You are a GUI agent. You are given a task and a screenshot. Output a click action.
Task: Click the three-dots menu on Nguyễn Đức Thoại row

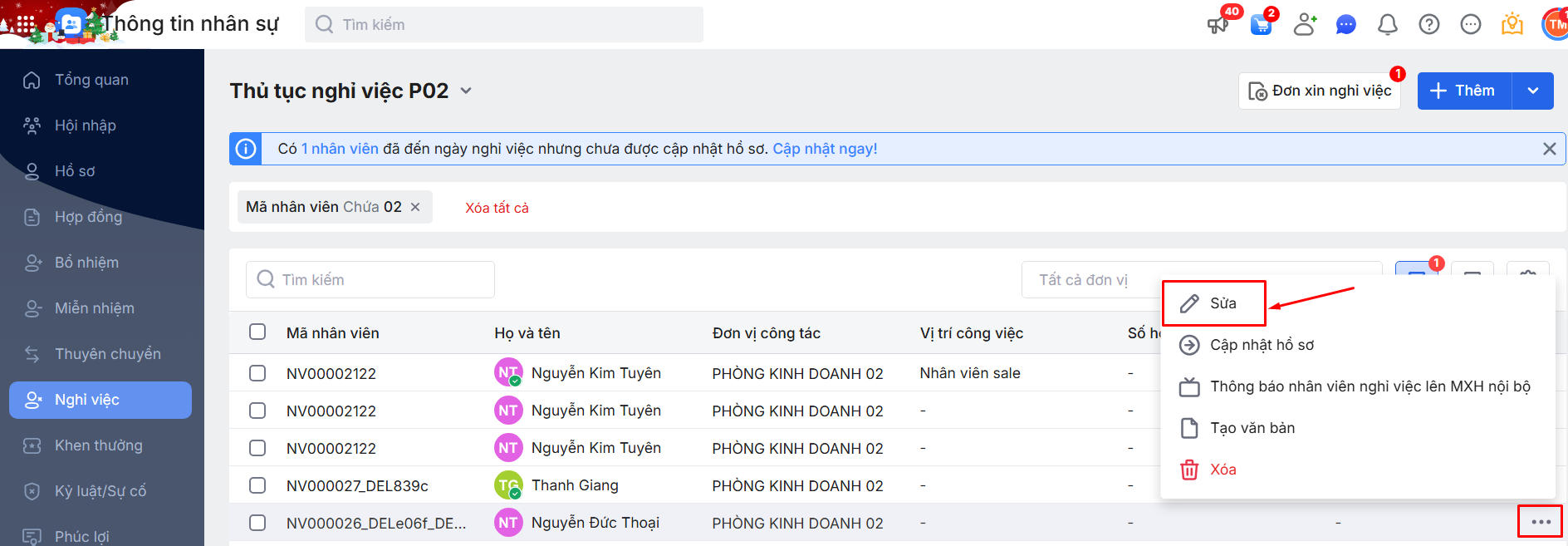1541,522
